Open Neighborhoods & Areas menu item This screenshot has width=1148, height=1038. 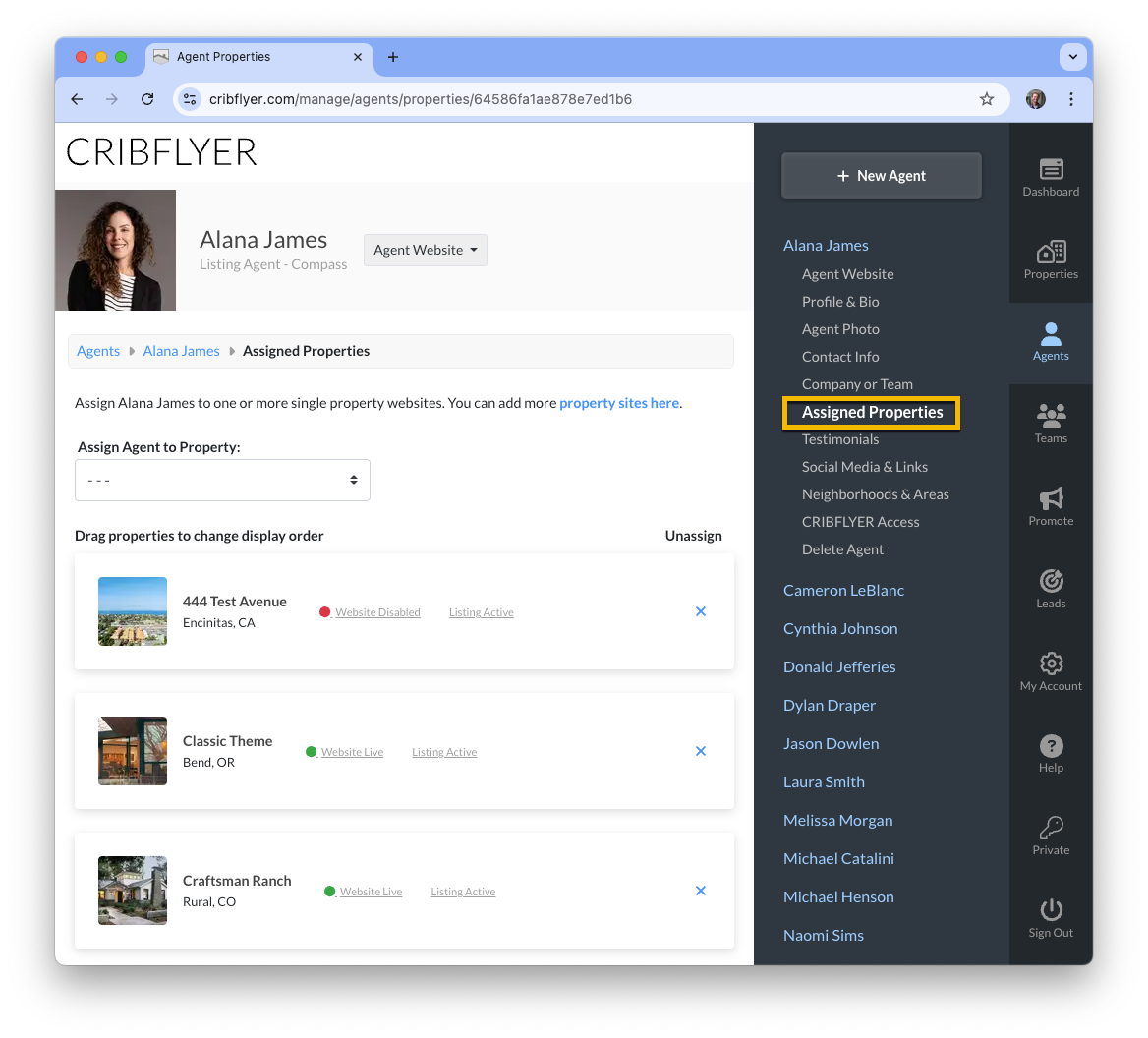[x=875, y=494]
